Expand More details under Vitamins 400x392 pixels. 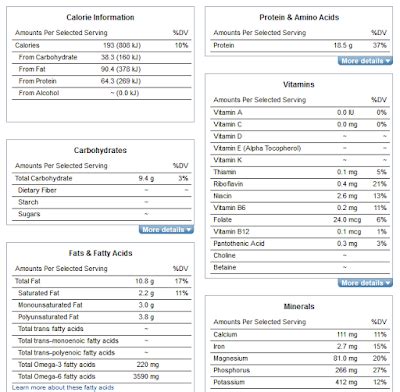[365, 283]
